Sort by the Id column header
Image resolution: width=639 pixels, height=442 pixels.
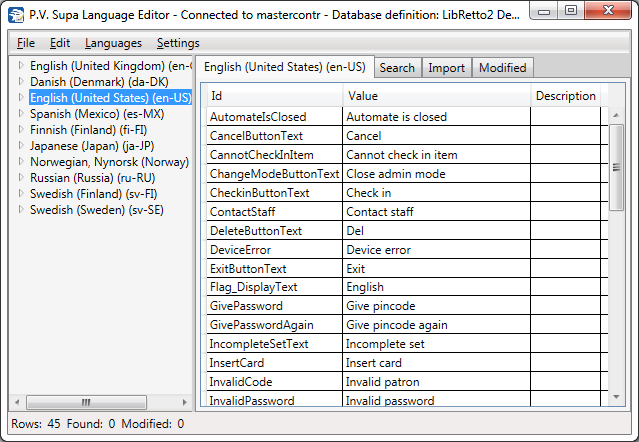273,96
